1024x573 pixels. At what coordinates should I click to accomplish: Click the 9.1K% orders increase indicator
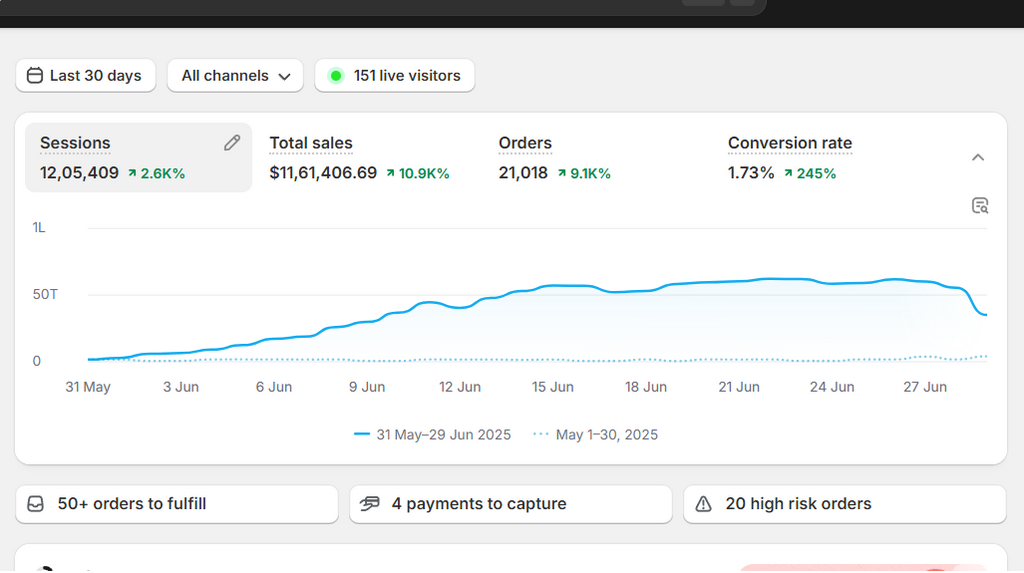pyautogui.click(x=584, y=174)
